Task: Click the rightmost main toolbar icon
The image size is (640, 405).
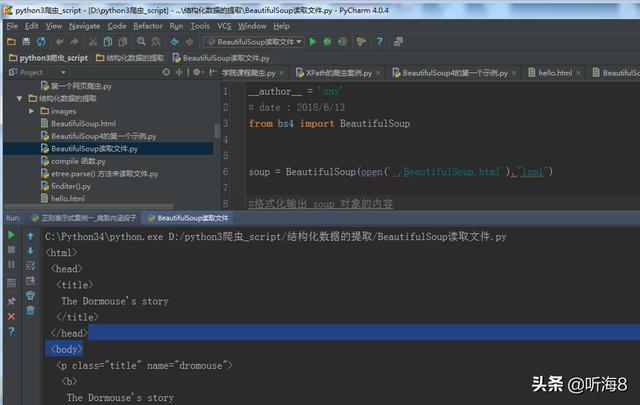Action: (398, 42)
